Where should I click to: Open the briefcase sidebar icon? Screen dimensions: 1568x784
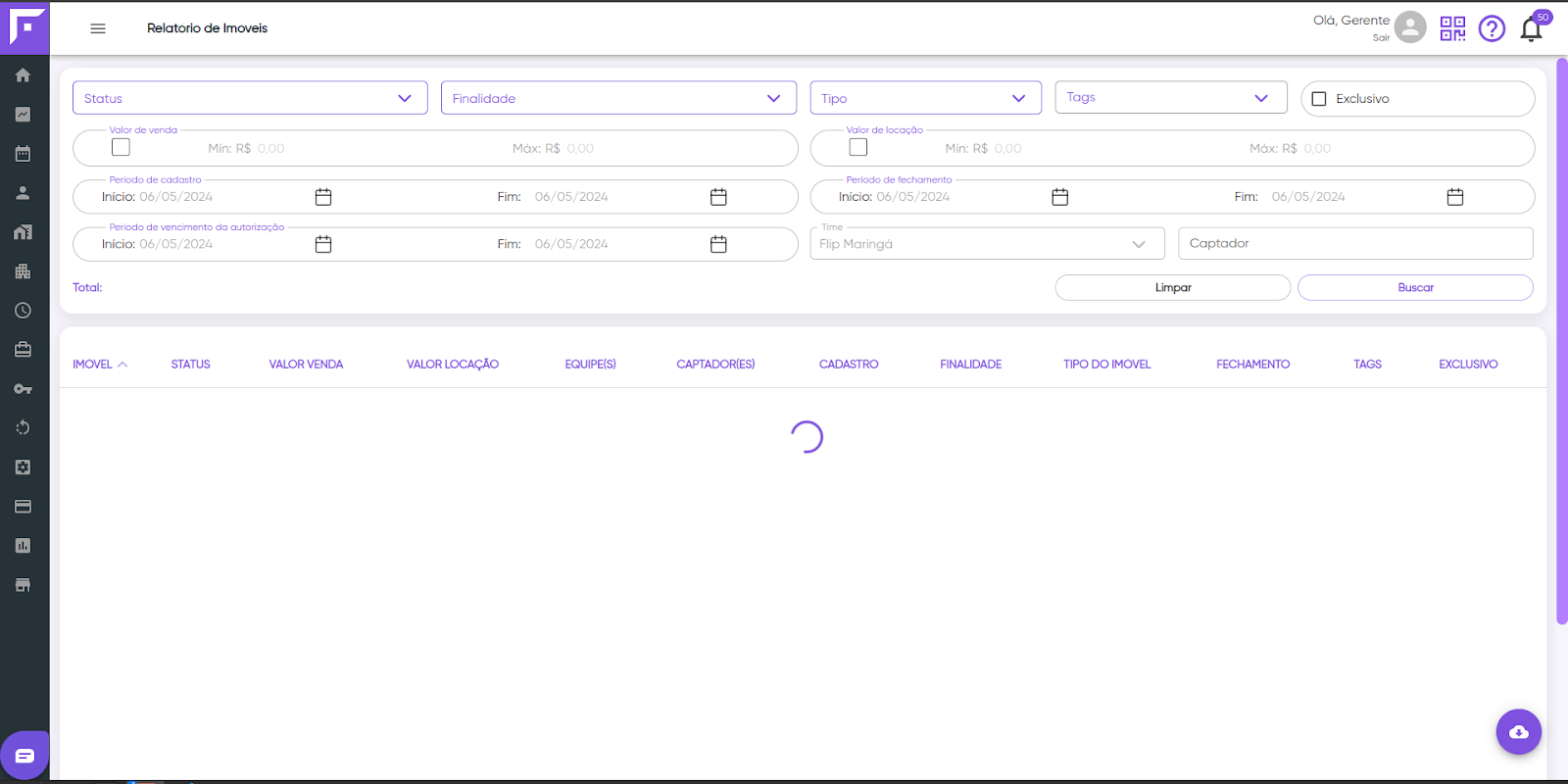click(23, 350)
